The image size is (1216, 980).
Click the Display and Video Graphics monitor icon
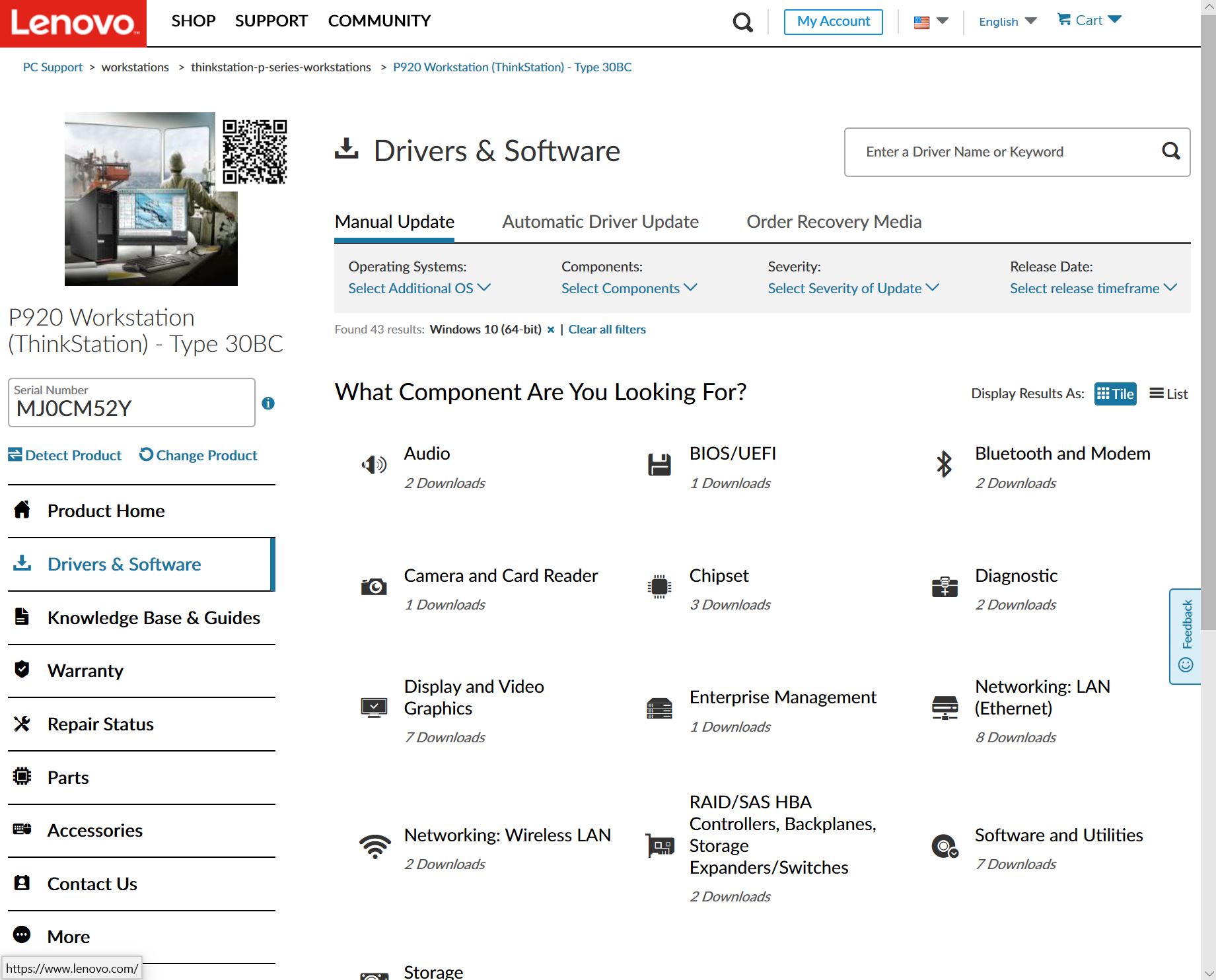click(374, 708)
